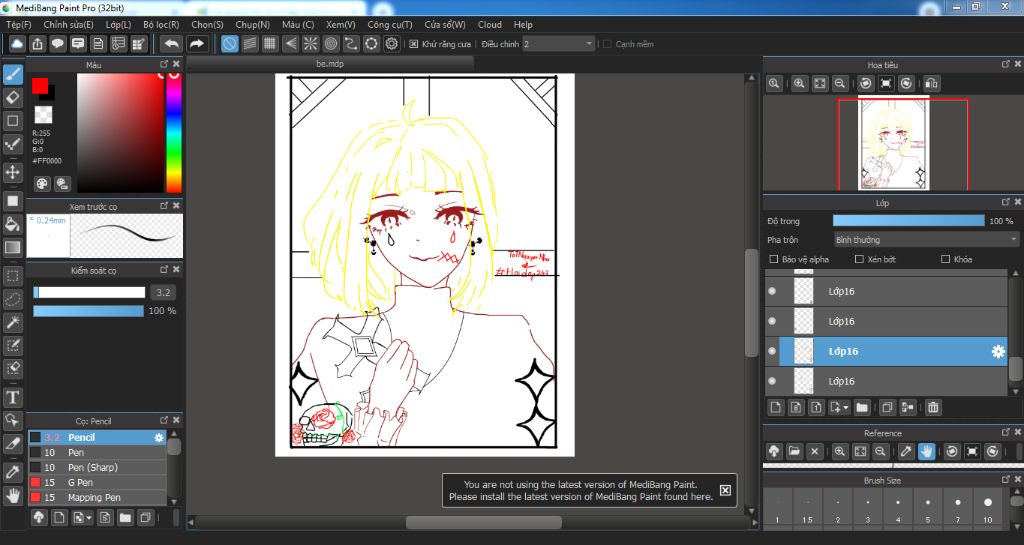
Task: Zoom out in the Hoa tiêu panel
Action: pos(840,84)
